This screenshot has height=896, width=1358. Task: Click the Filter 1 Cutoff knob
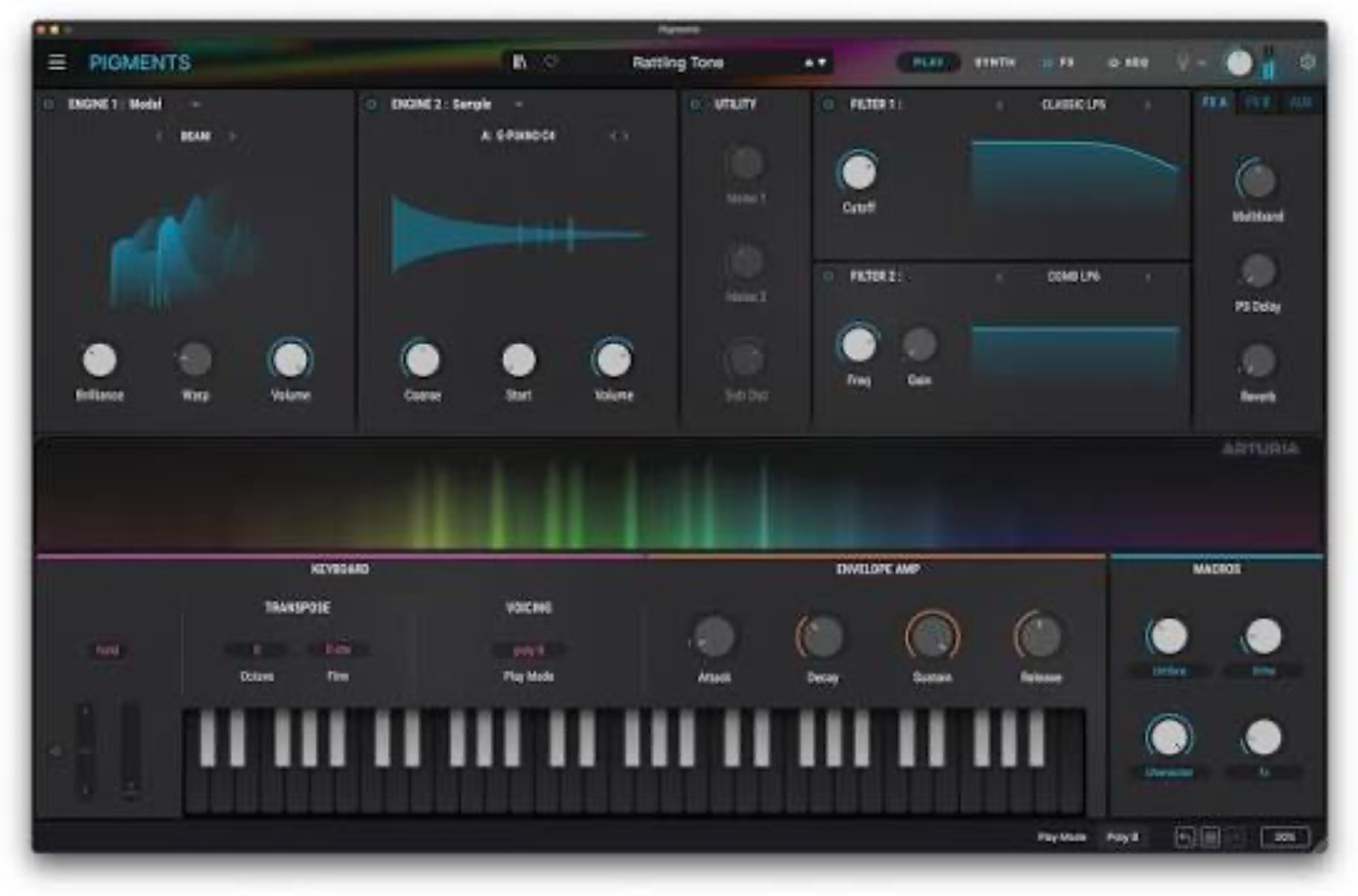point(858,172)
